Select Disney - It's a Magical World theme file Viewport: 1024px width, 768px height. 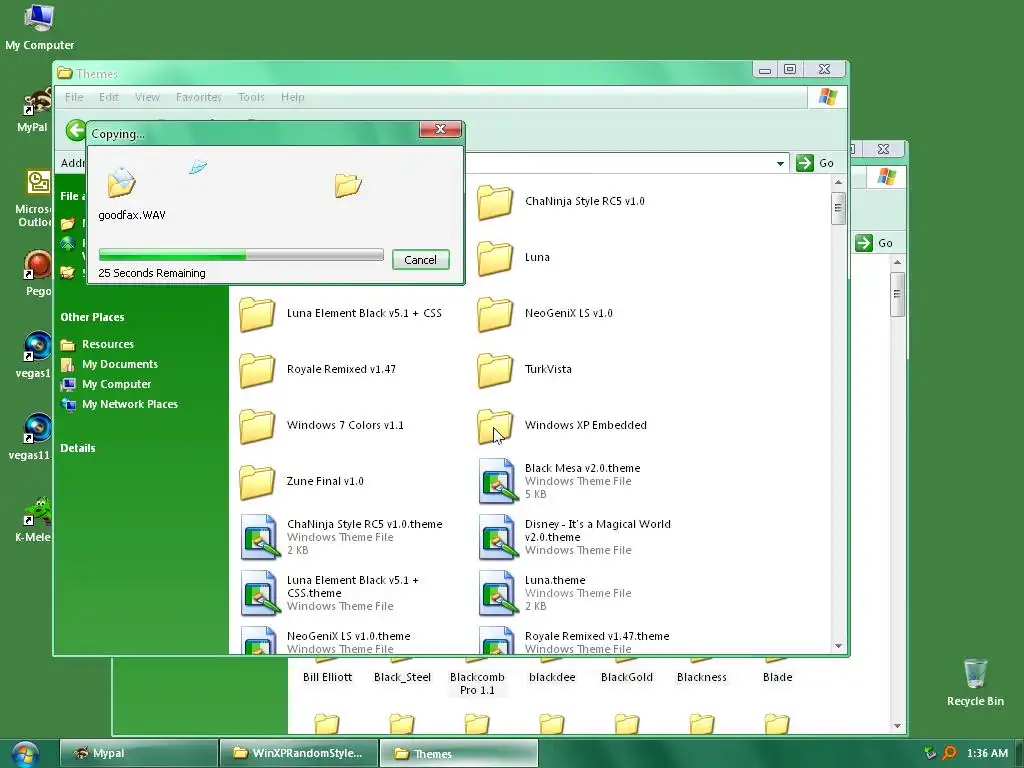[575, 537]
